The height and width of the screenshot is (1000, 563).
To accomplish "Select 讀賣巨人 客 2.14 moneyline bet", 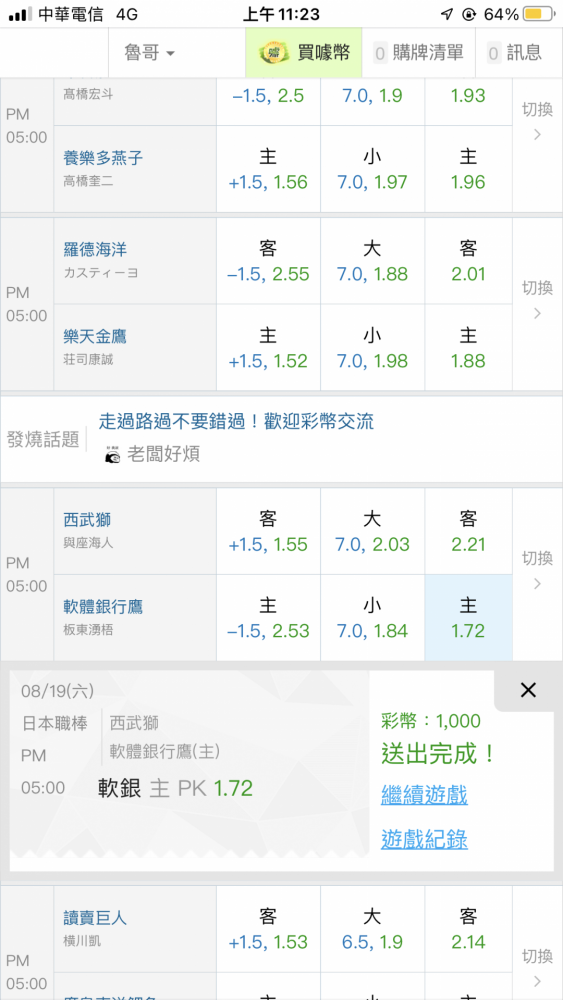I will coord(469,929).
